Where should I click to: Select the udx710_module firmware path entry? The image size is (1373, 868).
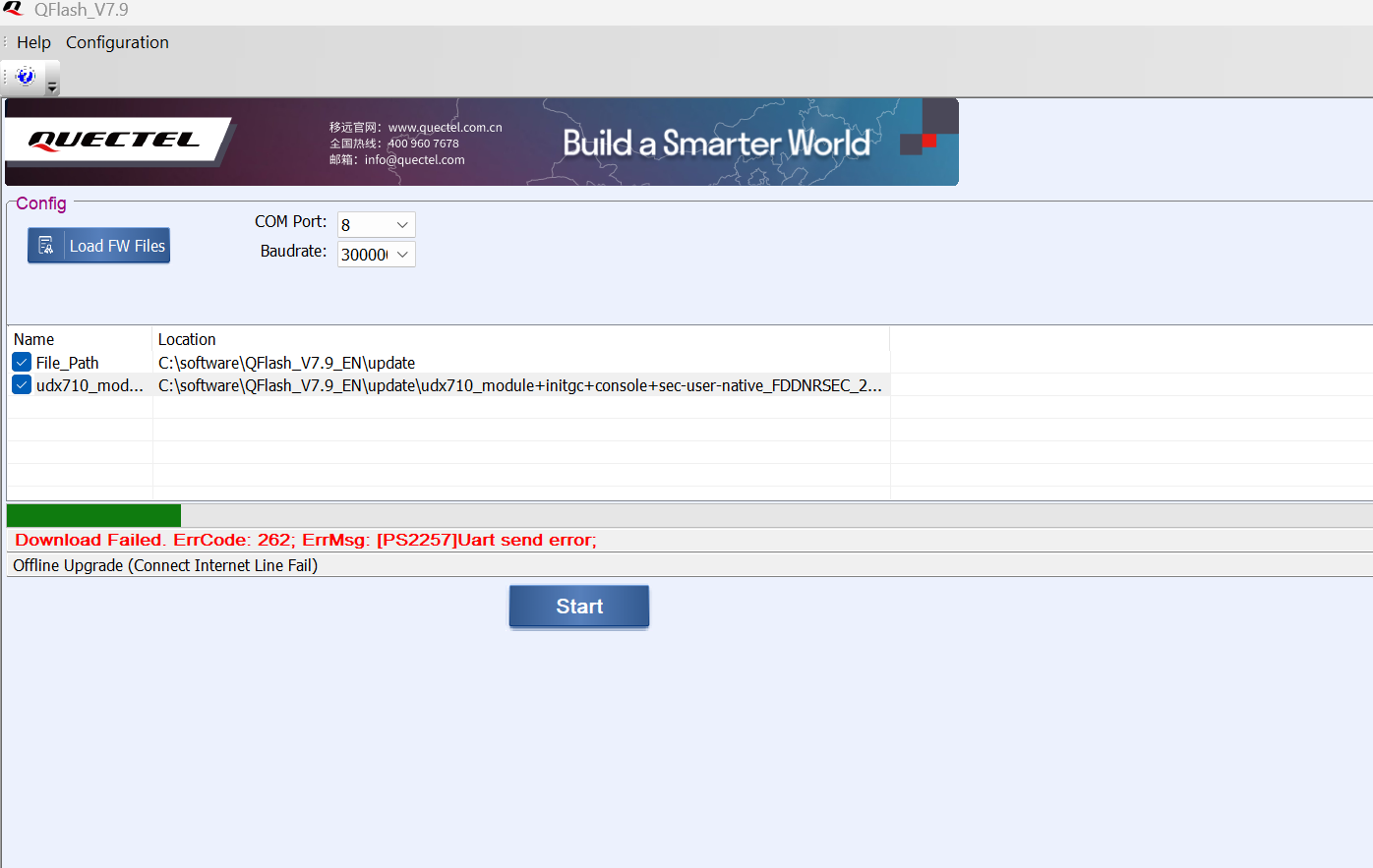pos(519,385)
